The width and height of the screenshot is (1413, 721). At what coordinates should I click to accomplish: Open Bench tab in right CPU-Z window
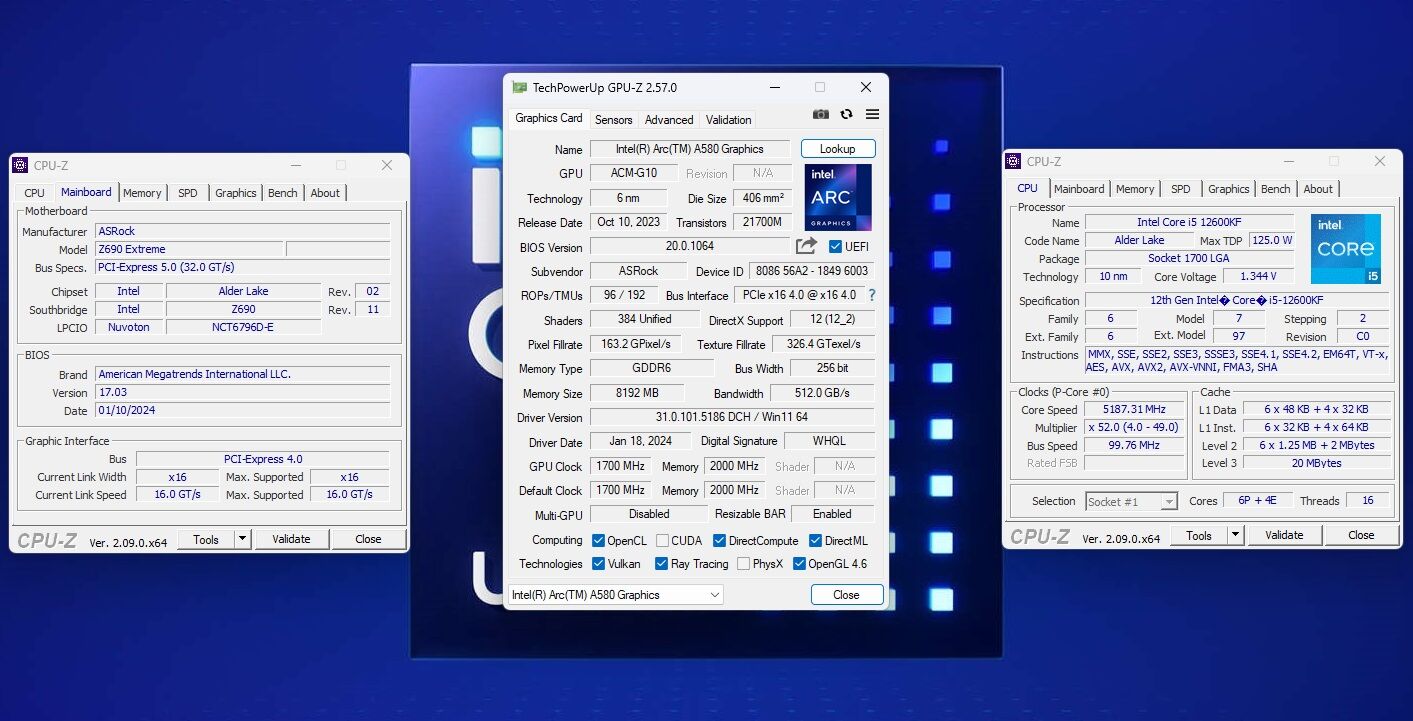(x=1276, y=189)
